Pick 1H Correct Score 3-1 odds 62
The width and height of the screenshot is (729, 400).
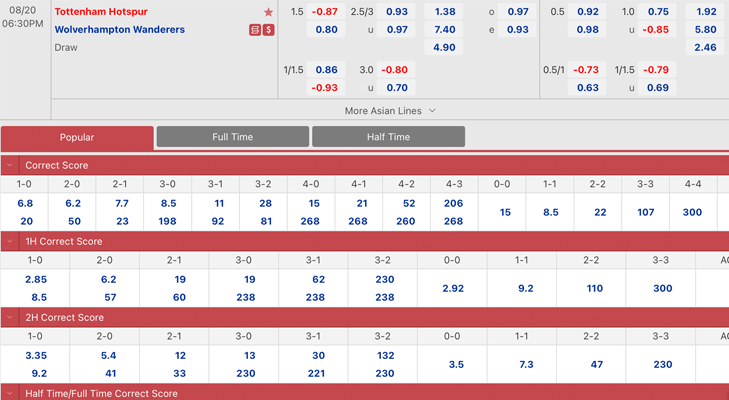(318, 280)
